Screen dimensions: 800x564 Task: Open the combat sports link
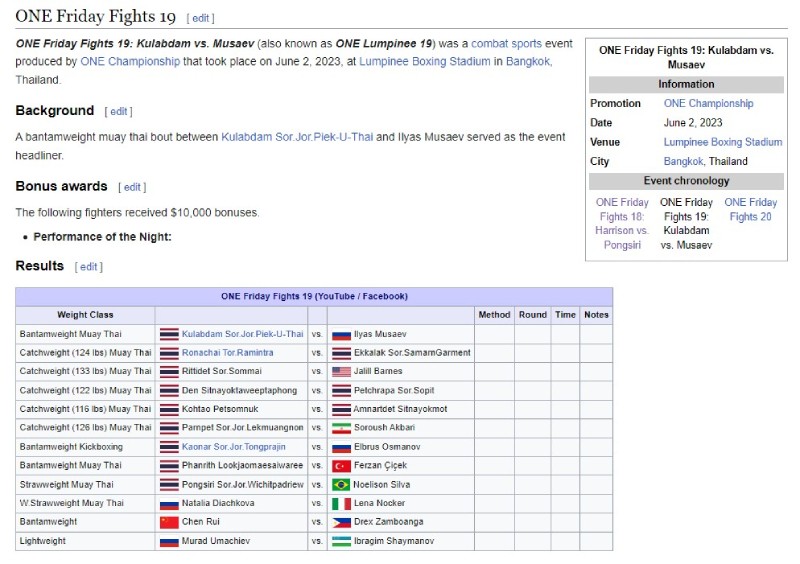click(x=506, y=44)
